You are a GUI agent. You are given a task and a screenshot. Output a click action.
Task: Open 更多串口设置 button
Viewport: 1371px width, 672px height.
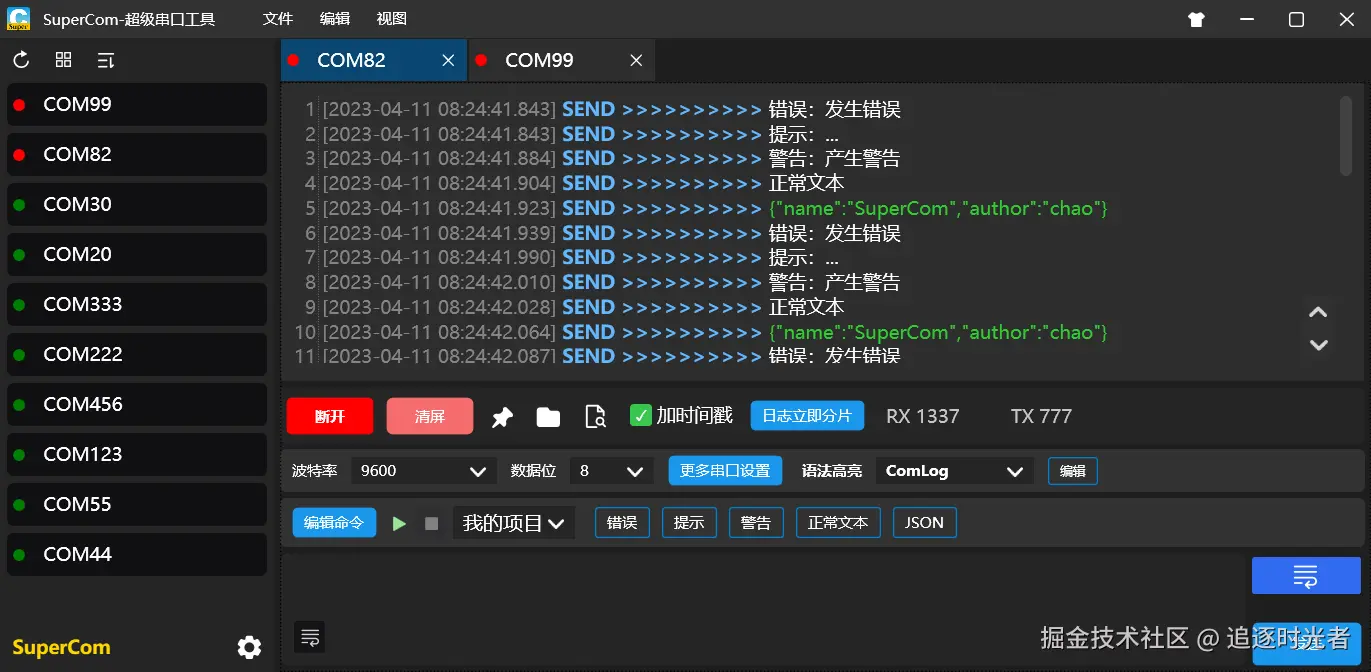point(725,470)
